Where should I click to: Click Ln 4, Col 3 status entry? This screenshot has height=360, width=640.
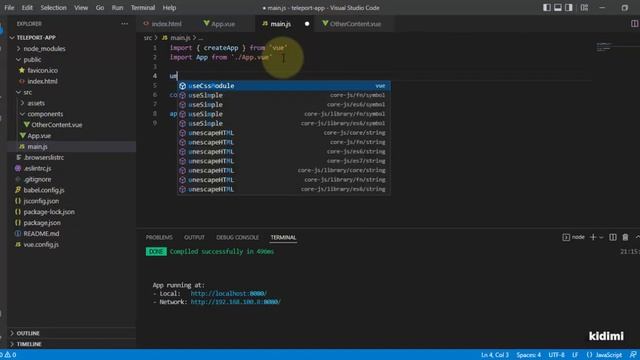(495, 355)
